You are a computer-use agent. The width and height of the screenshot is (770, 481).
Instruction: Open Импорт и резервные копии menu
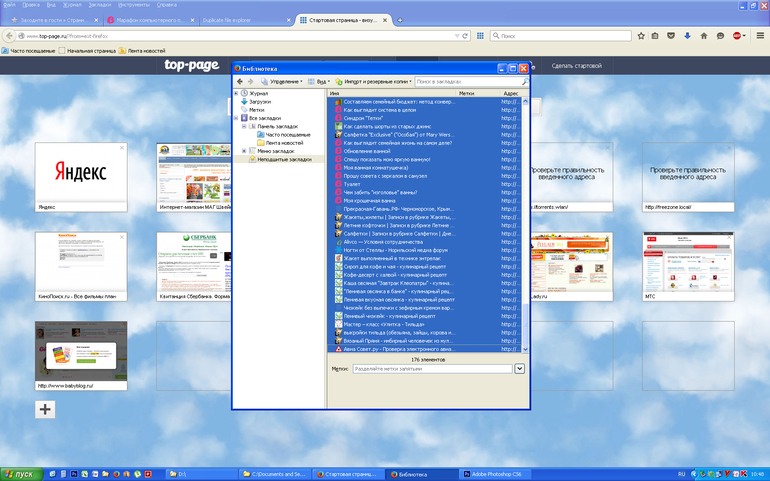(375, 81)
